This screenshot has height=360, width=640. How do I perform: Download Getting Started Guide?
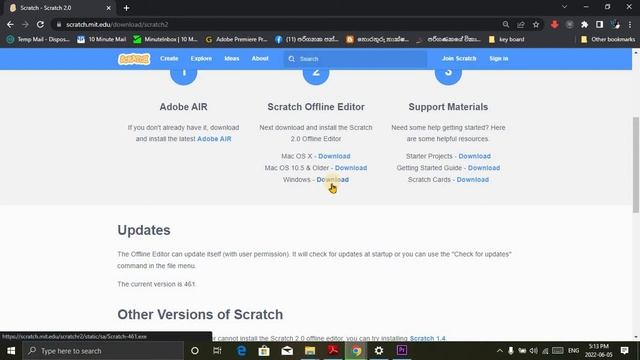(484, 168)
